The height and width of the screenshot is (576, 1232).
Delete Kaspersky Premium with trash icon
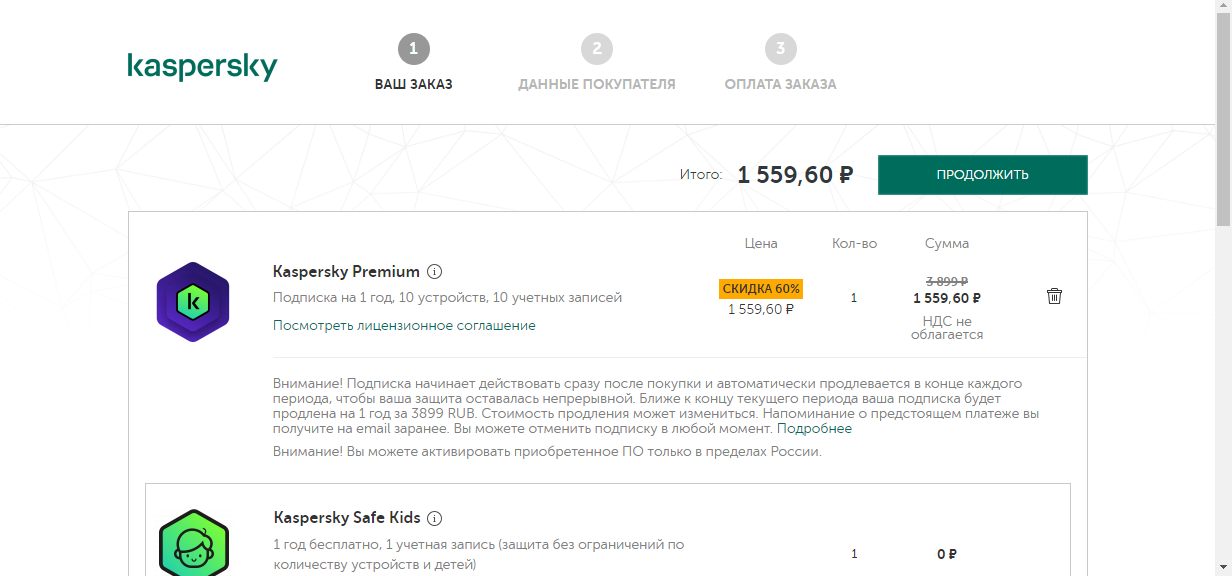(x=1054, y=296)
